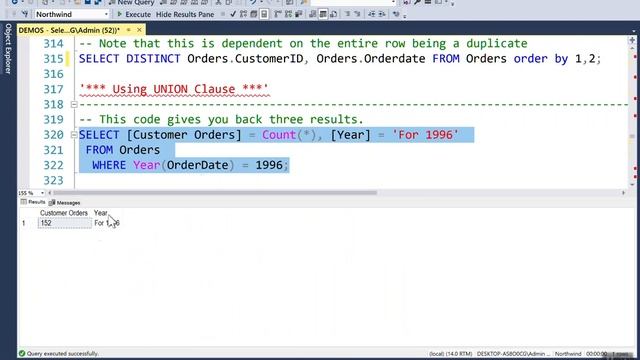Click the Hide Results Pane button
The width and height of the screenshot is (640, 360).
[x=185, y=14]
